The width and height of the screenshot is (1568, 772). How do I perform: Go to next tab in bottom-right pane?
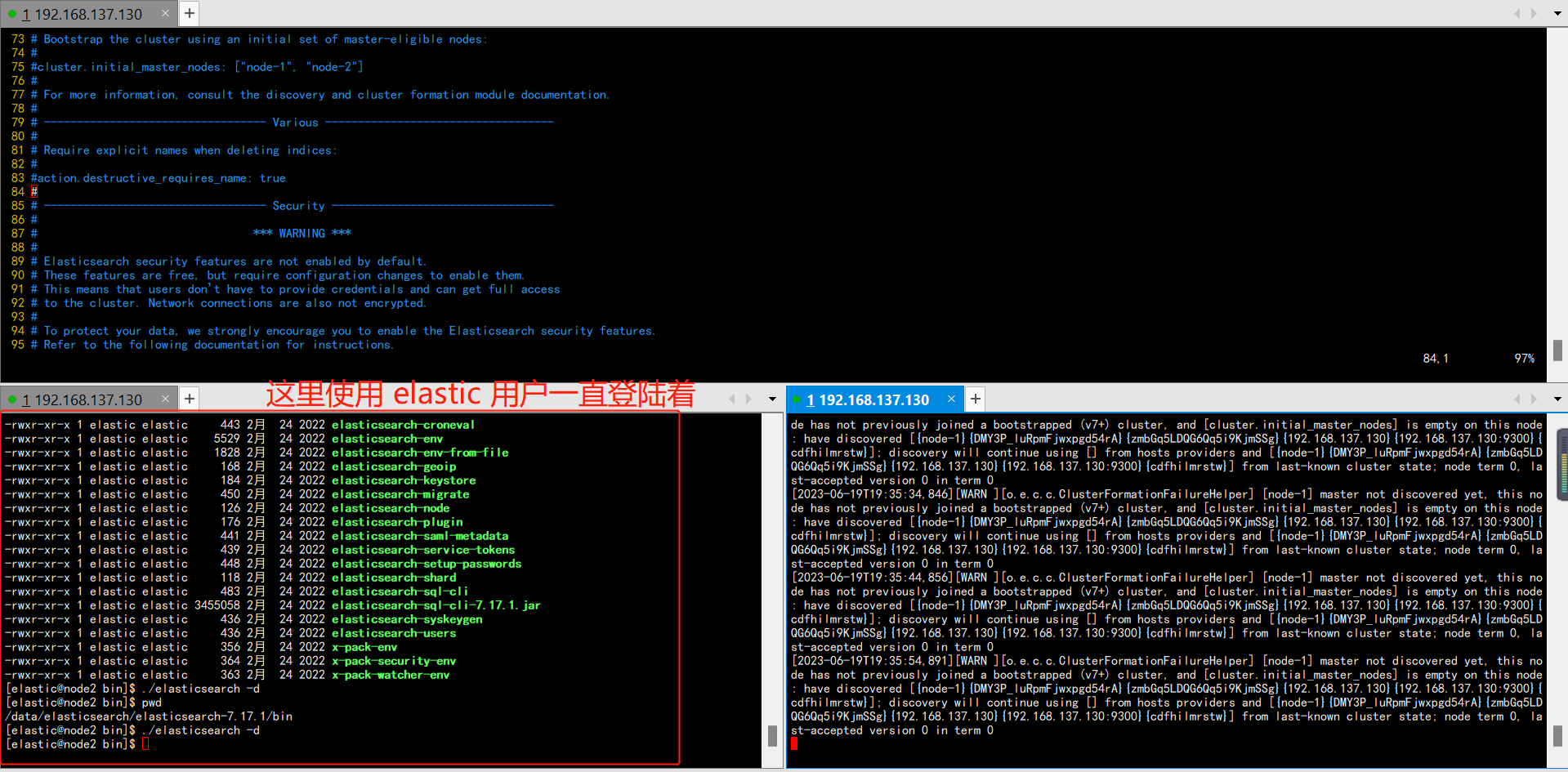pos(1534,399)
